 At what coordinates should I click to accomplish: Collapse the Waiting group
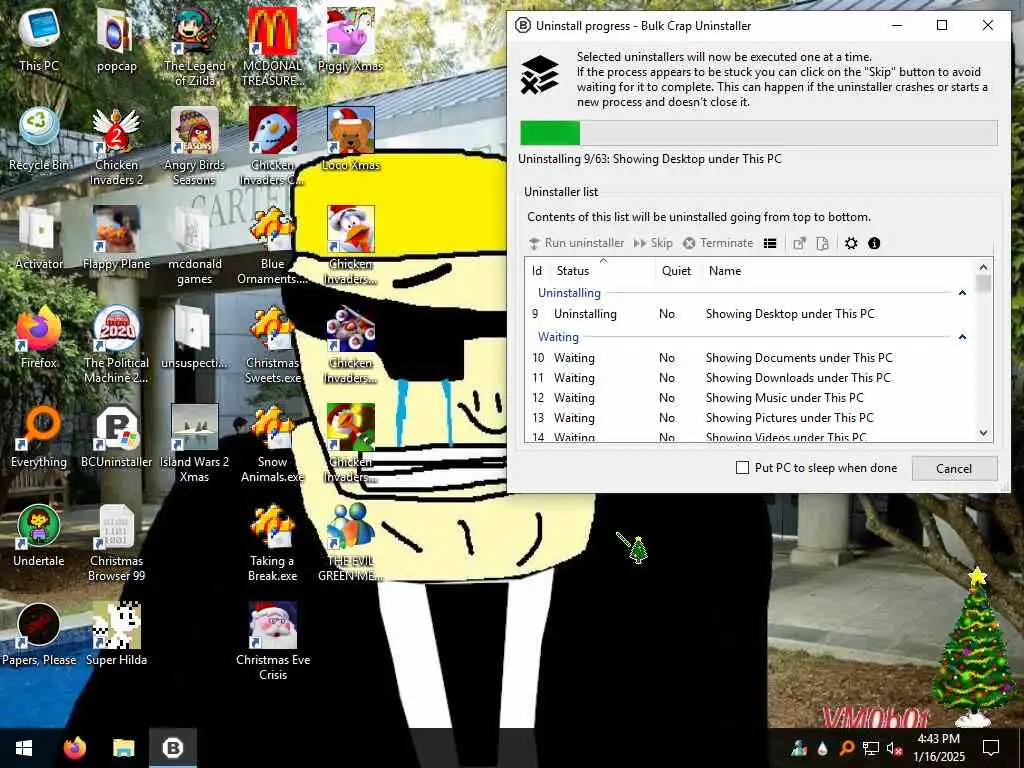click(x=962, y=337)
